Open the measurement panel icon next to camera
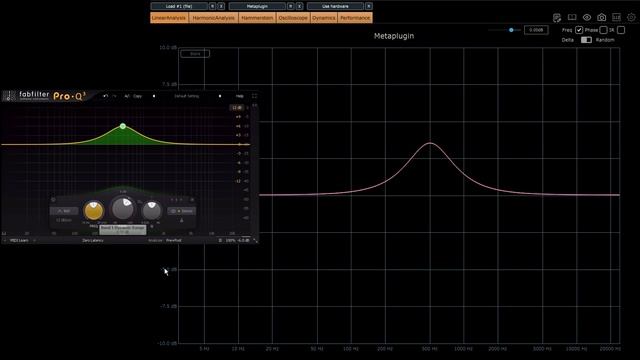 616,18
